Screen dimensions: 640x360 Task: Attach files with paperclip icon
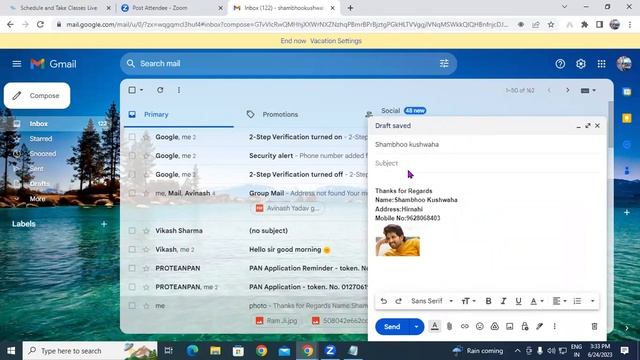[449, 326]
